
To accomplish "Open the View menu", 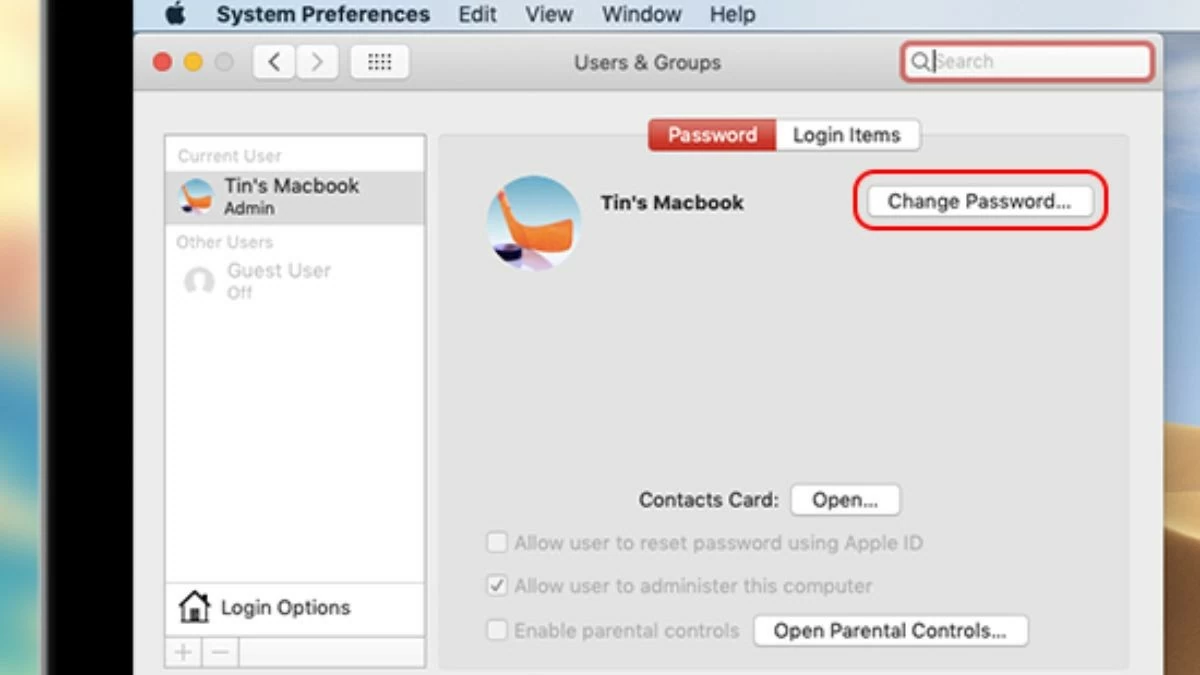I will (x=548, y=15).
